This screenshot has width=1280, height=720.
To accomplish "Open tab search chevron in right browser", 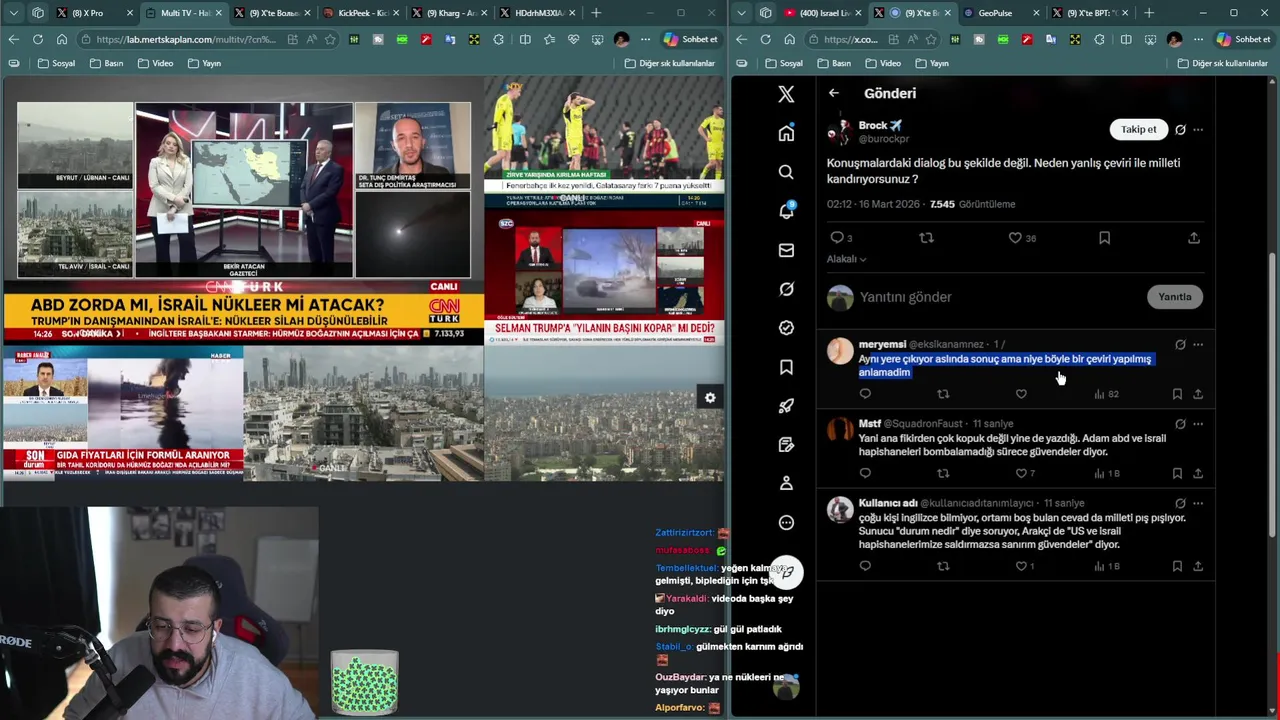I will click(x=741, y=13).
